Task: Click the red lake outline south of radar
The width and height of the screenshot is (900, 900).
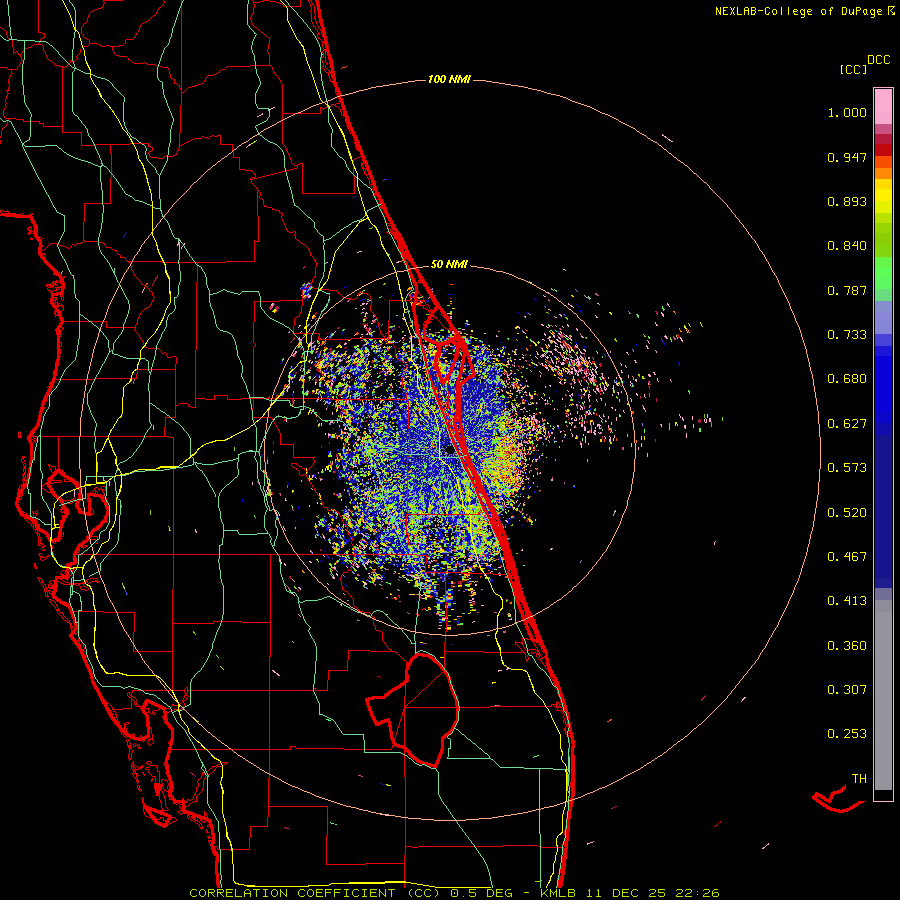Action: (413, 709)
